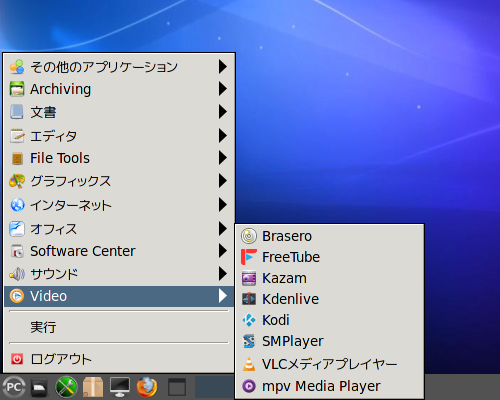Click the Brasero disc icon
Screen dimensions: 500x400
(x=249, y=236)
